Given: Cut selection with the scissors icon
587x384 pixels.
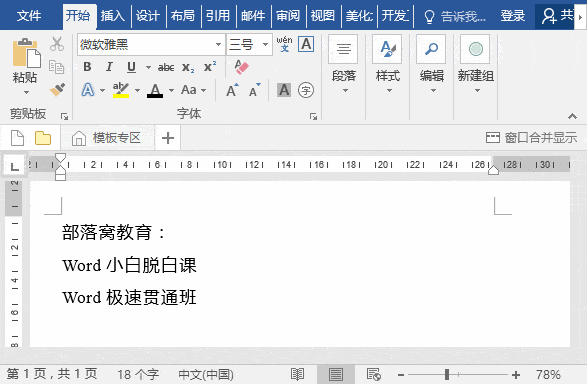Looking at the screenshot, I should coord(57,44).
